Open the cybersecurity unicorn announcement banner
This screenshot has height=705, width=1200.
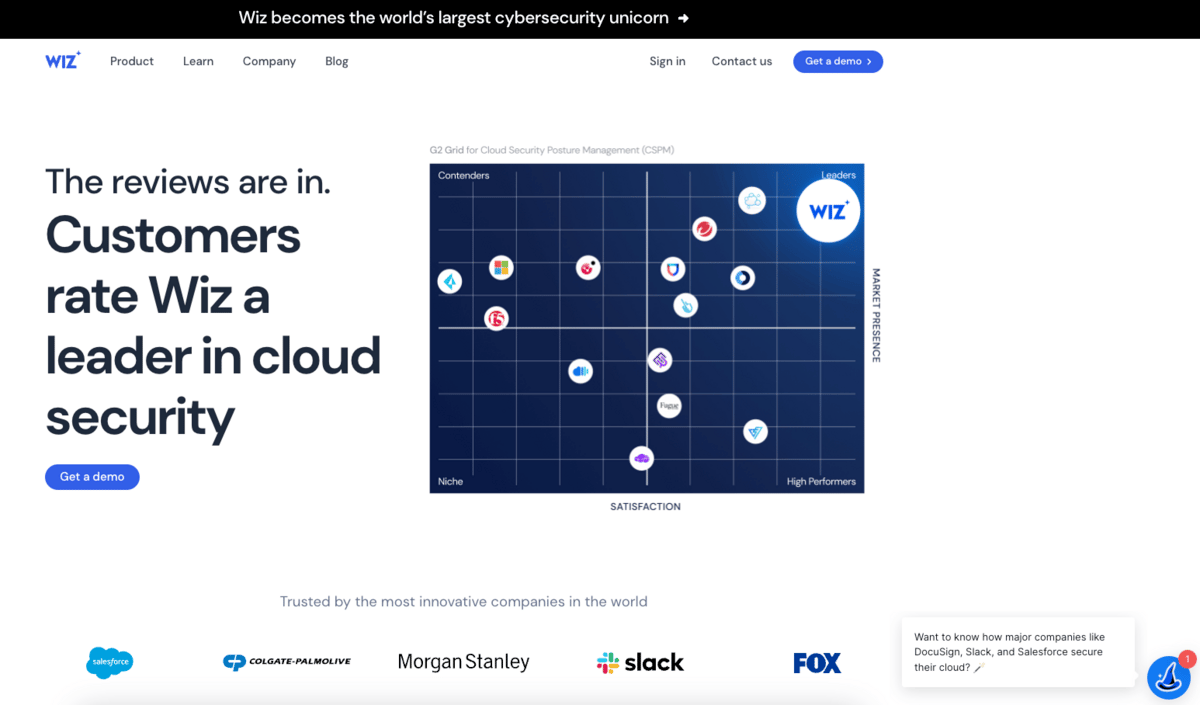tap(464, 18)
